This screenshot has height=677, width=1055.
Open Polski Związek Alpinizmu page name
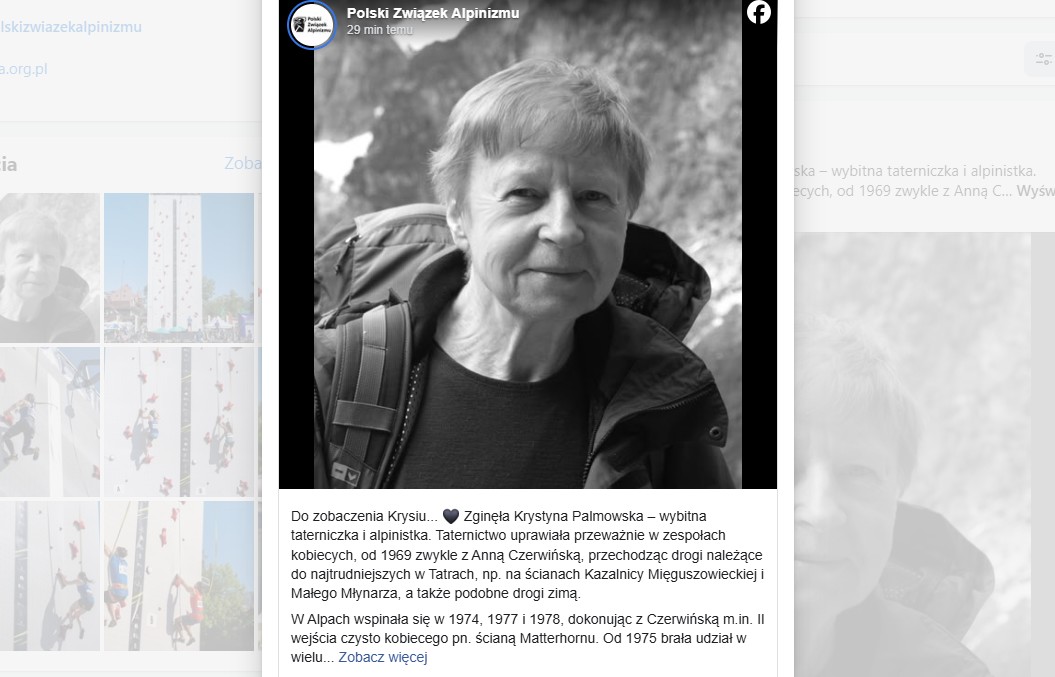(x=433, y=13)
